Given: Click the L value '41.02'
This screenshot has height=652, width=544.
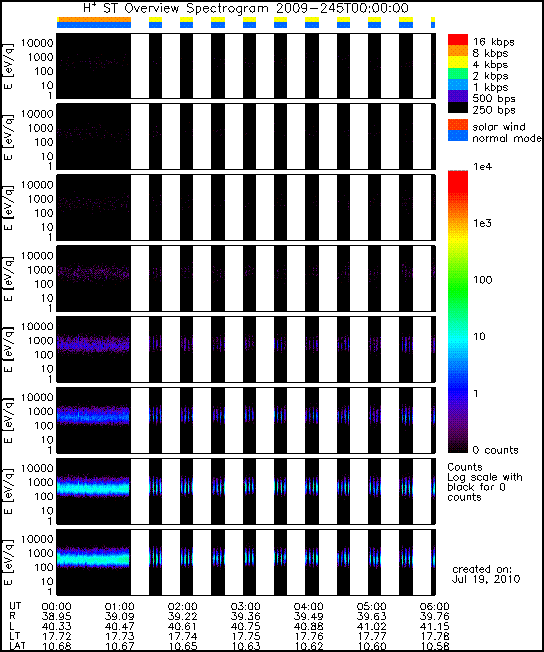Looking at the screenshot, I should coord(371,626).
